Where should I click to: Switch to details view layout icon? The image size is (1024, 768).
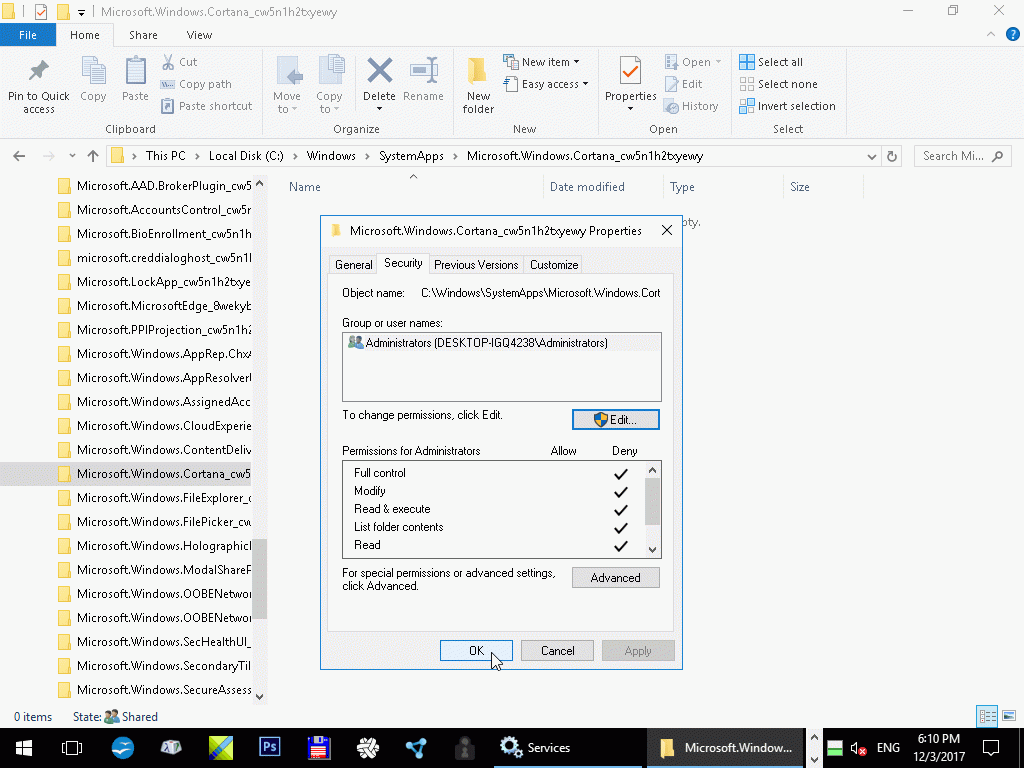(987, 716)
